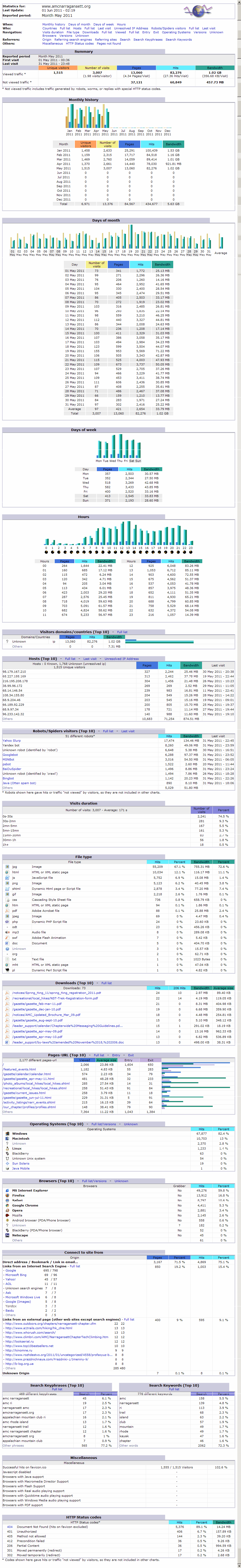Jump to HTTP Status codes navigation link
241x1568 pixels.
click(80, 43)
